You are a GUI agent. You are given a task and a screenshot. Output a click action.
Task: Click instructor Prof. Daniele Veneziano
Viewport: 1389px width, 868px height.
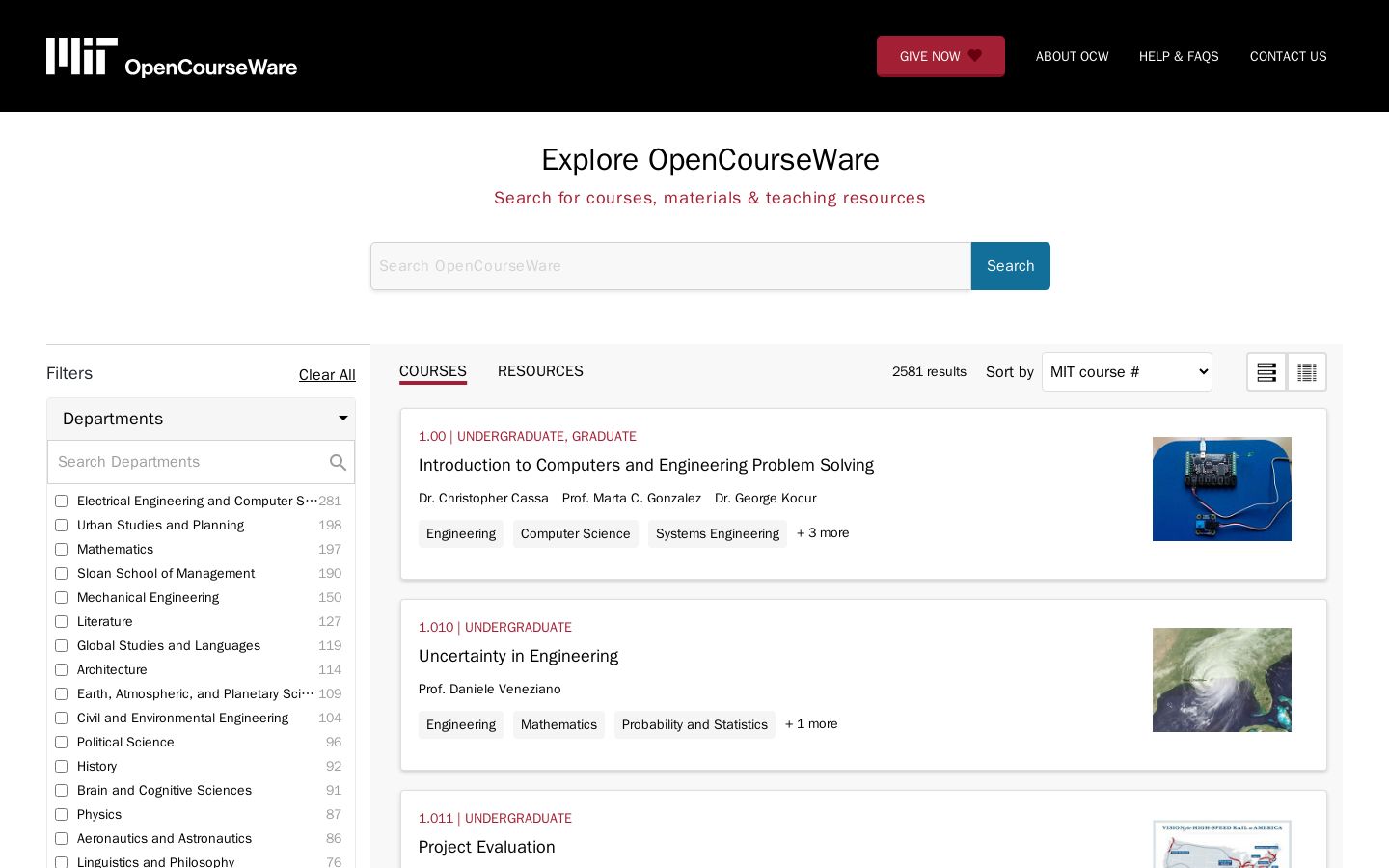coord(490,689)
